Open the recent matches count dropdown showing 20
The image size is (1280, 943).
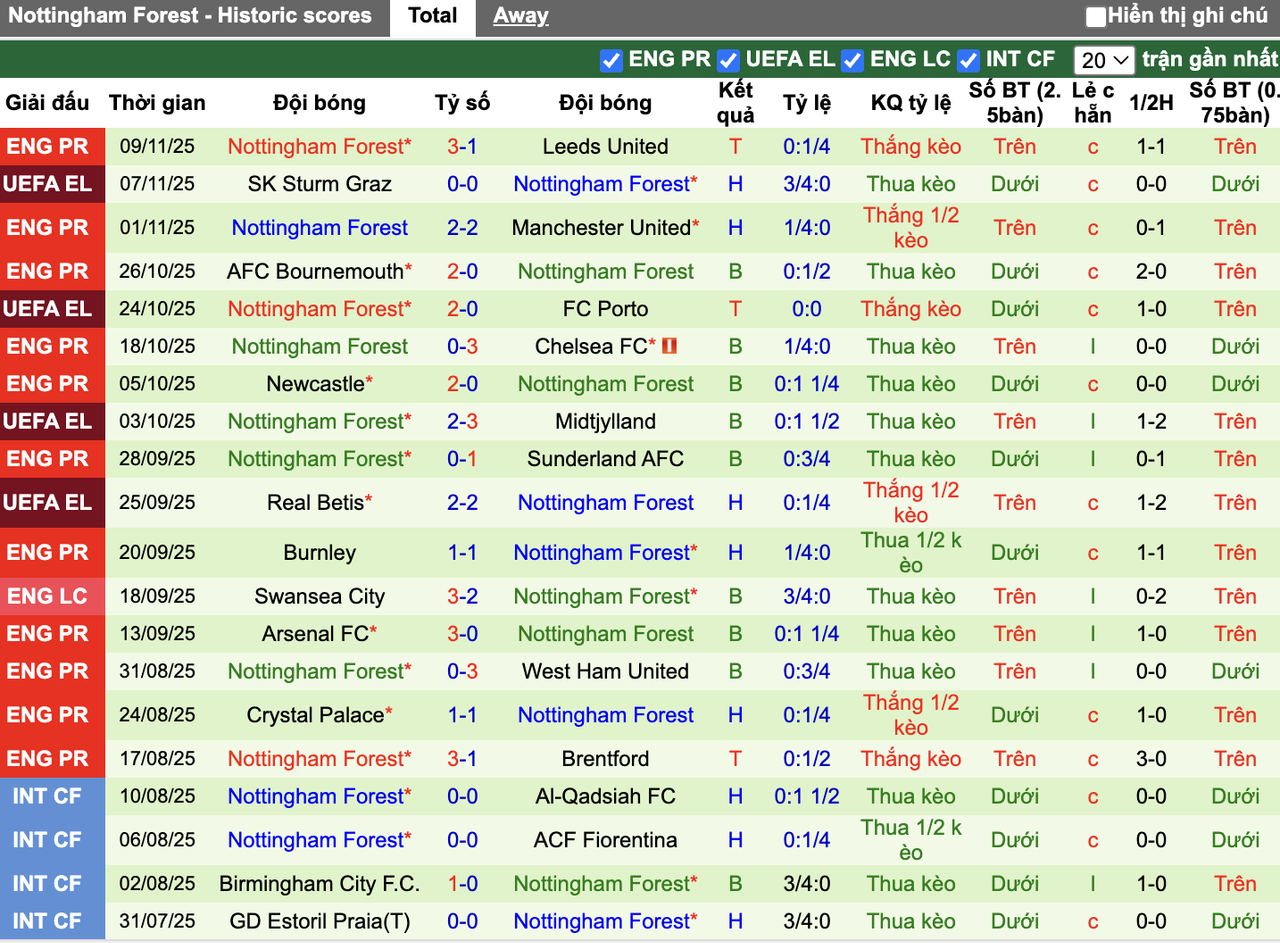[x=1104, y=60]
